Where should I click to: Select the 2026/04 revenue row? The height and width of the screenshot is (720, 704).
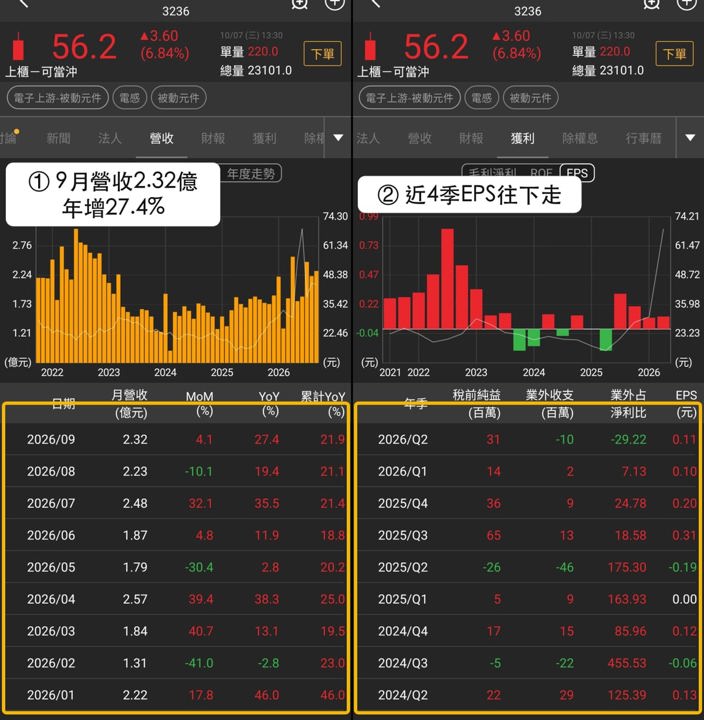pyautogui.click(x=176, y=599)
